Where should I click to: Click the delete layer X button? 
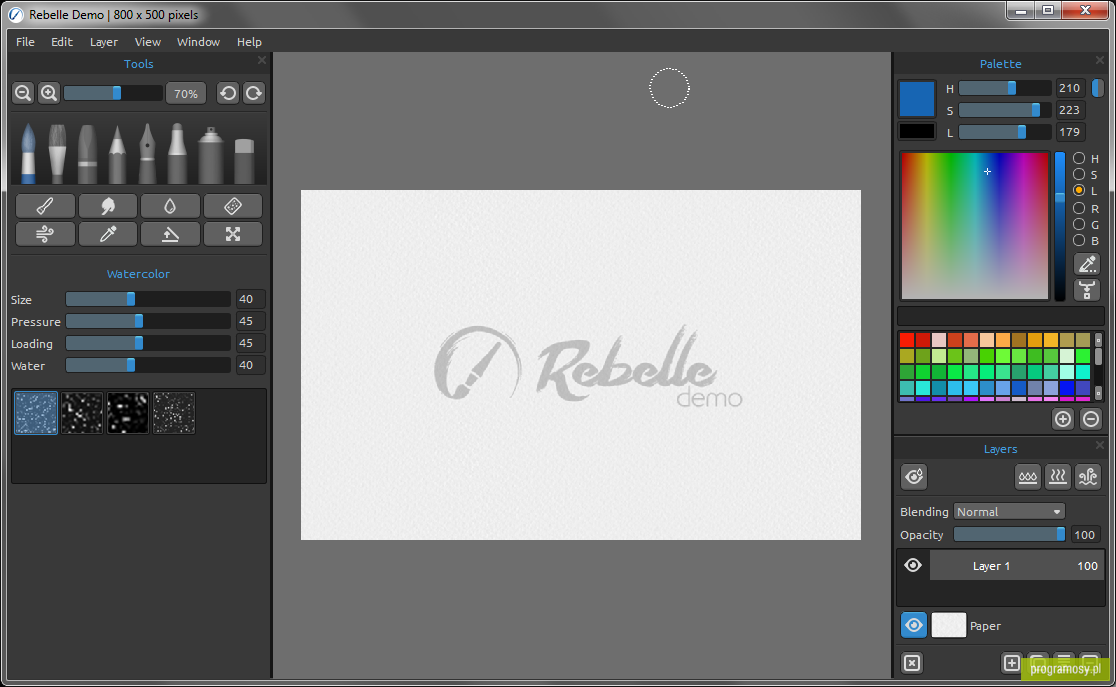[912, 663]
